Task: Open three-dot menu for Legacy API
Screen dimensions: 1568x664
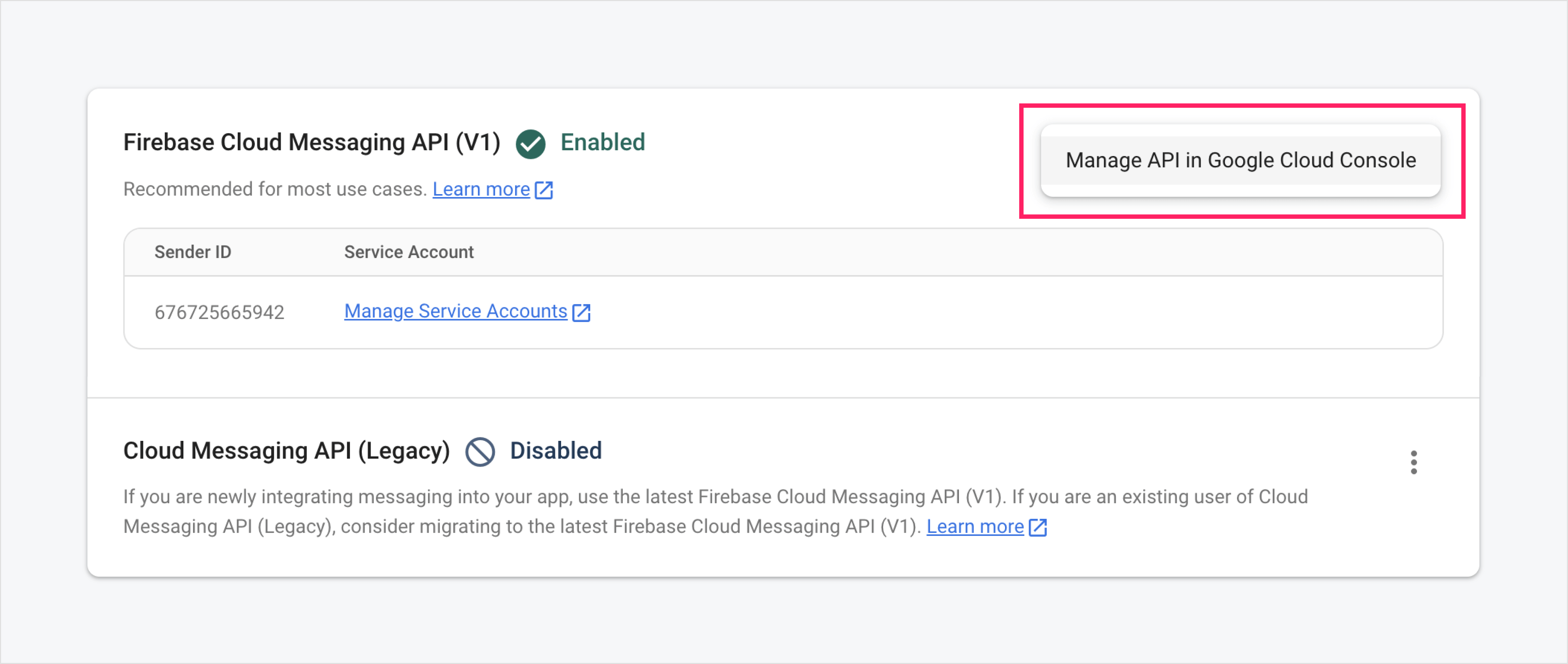Action: click(1413, 463)
